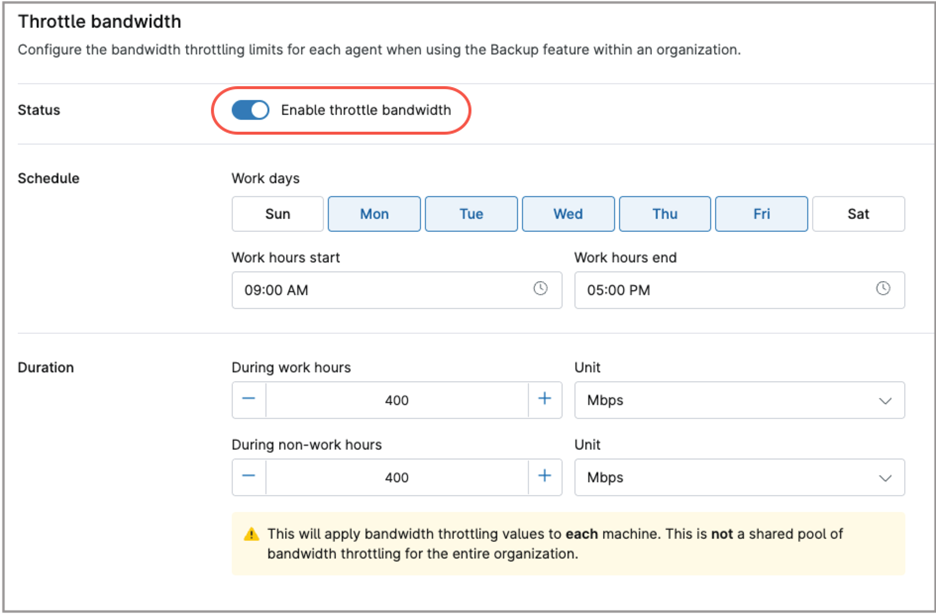Open the Work hours start time picker
936x614 pixels.
[397, 289]
